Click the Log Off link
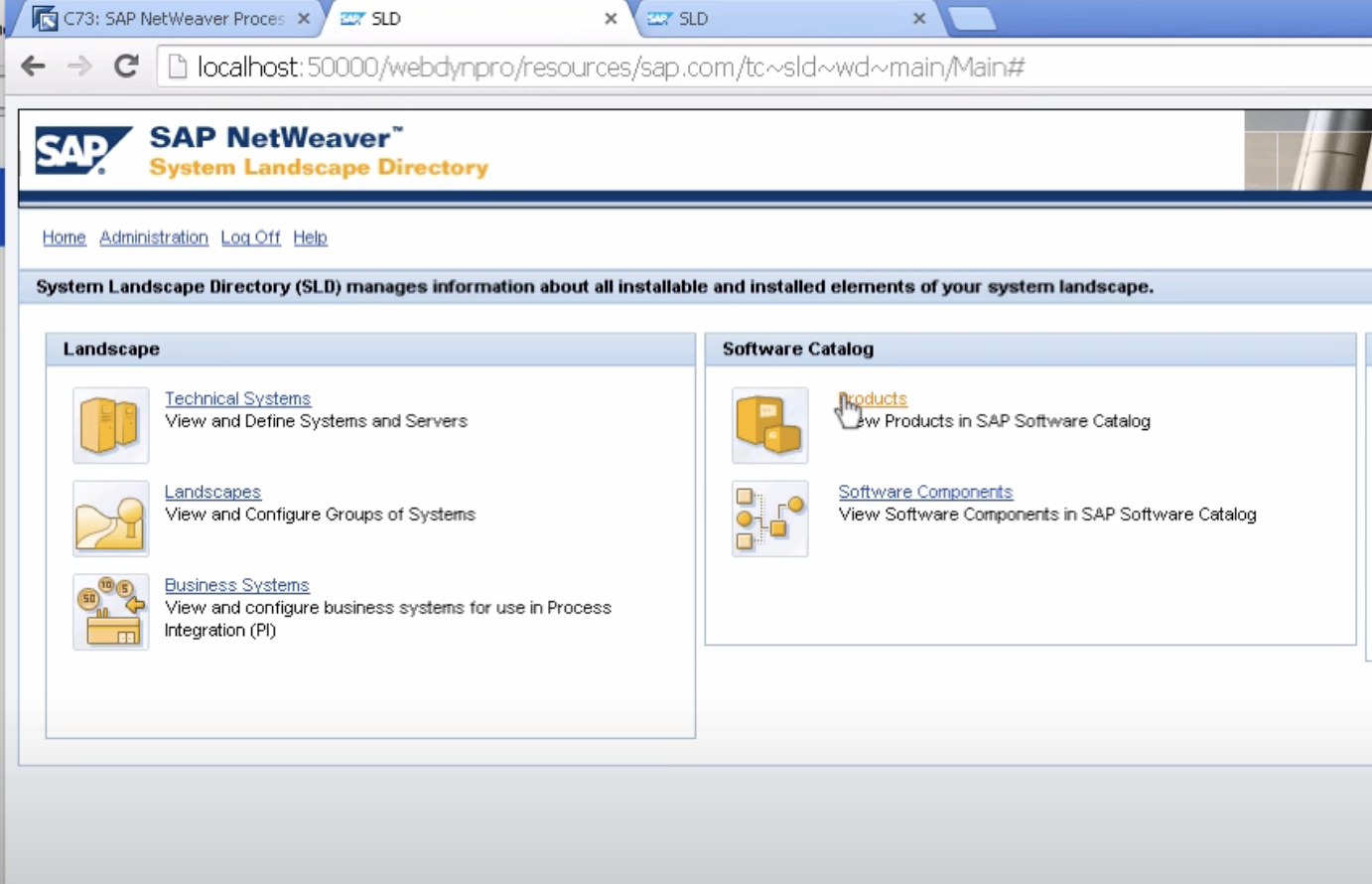This screenshot has width=1372, height=884. [250, 237]
